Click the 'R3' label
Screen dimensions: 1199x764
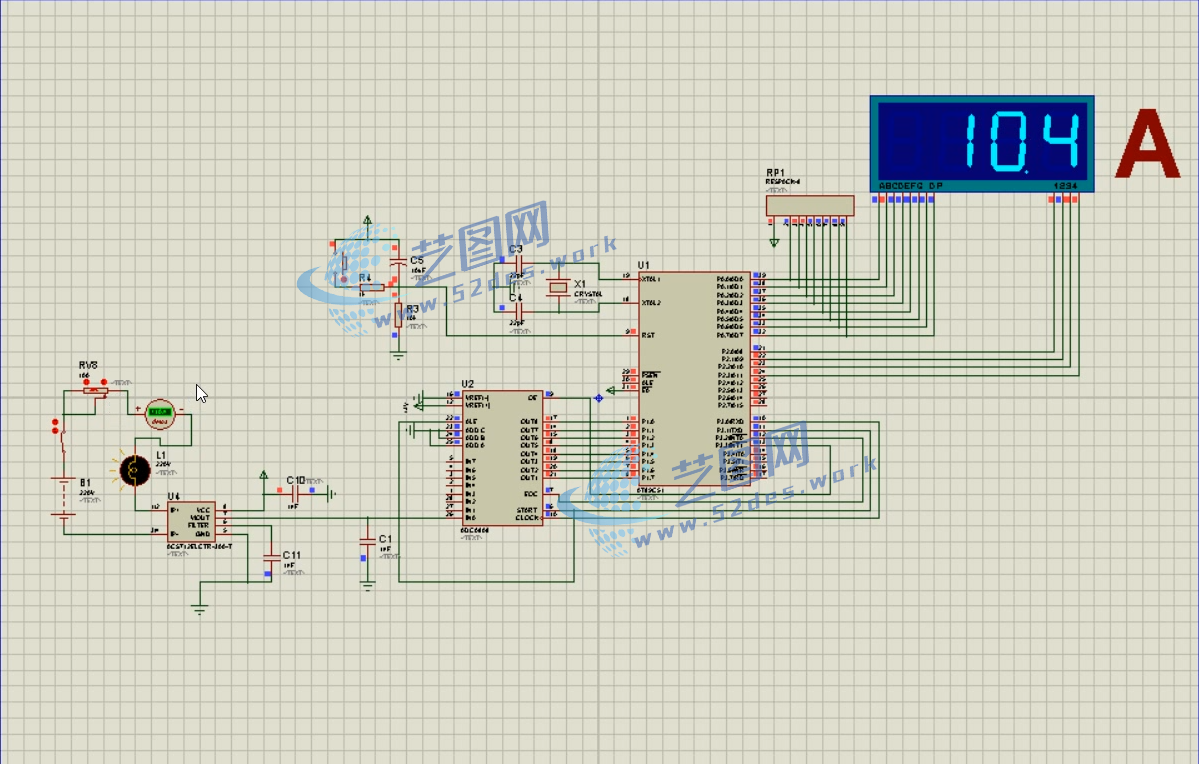tap(413, 309)
